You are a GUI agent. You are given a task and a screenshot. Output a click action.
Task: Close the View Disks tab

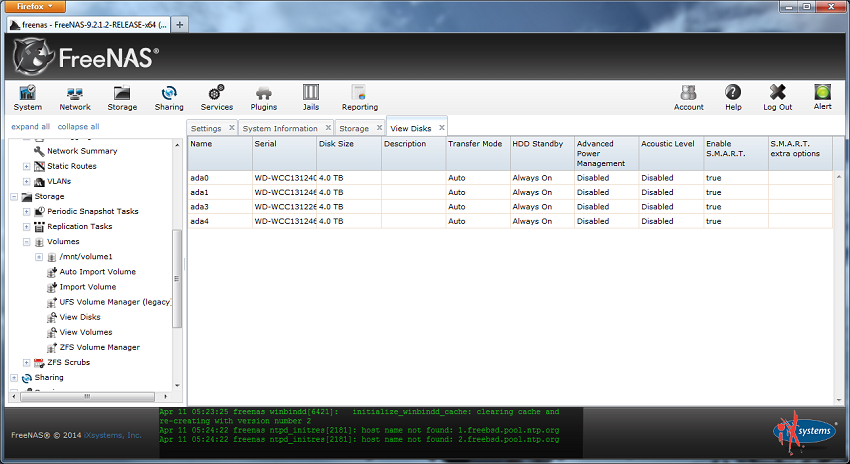pos(442,127)
